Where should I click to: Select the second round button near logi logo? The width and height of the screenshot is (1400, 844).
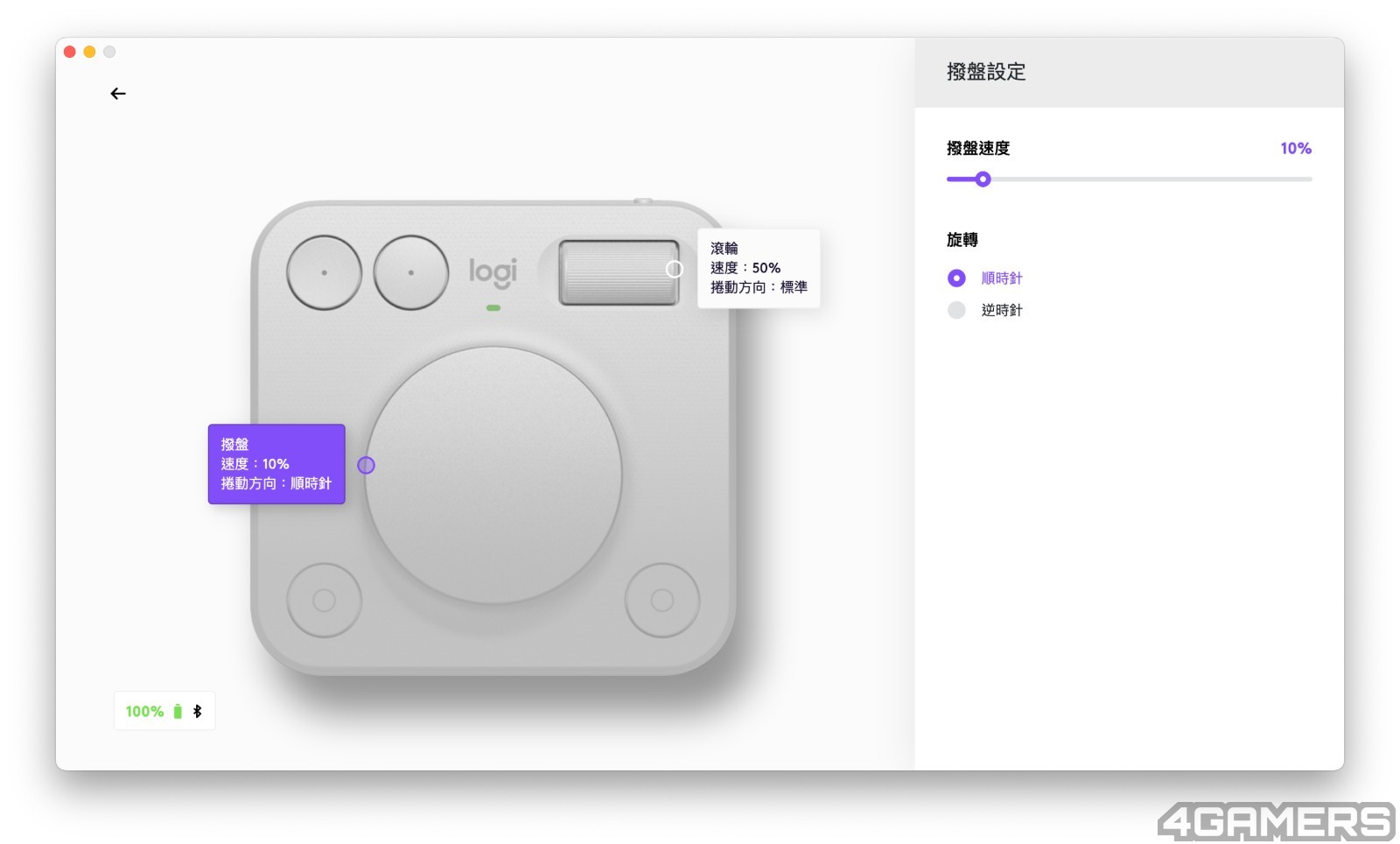pyautogui.click(x=411, y=272)
